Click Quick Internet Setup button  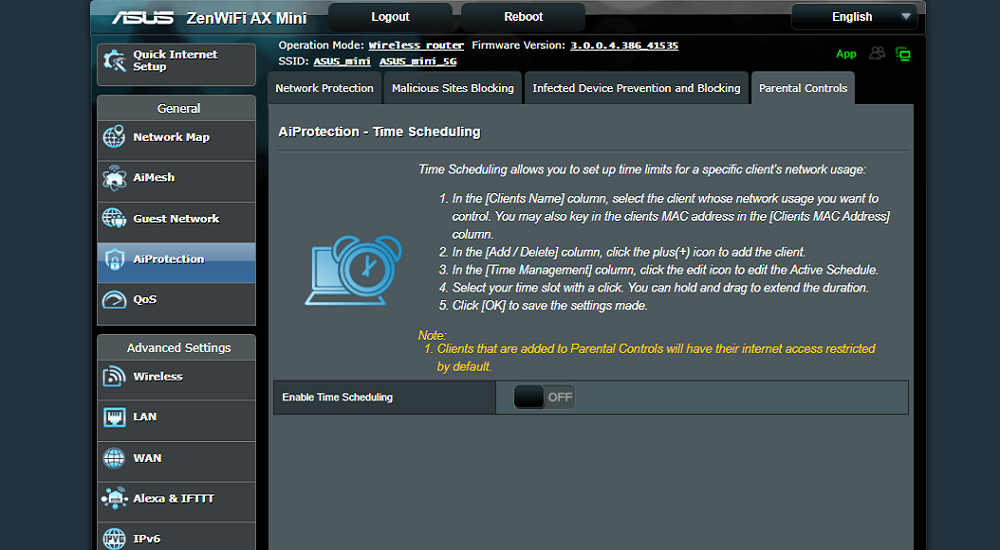pos(177,63)
